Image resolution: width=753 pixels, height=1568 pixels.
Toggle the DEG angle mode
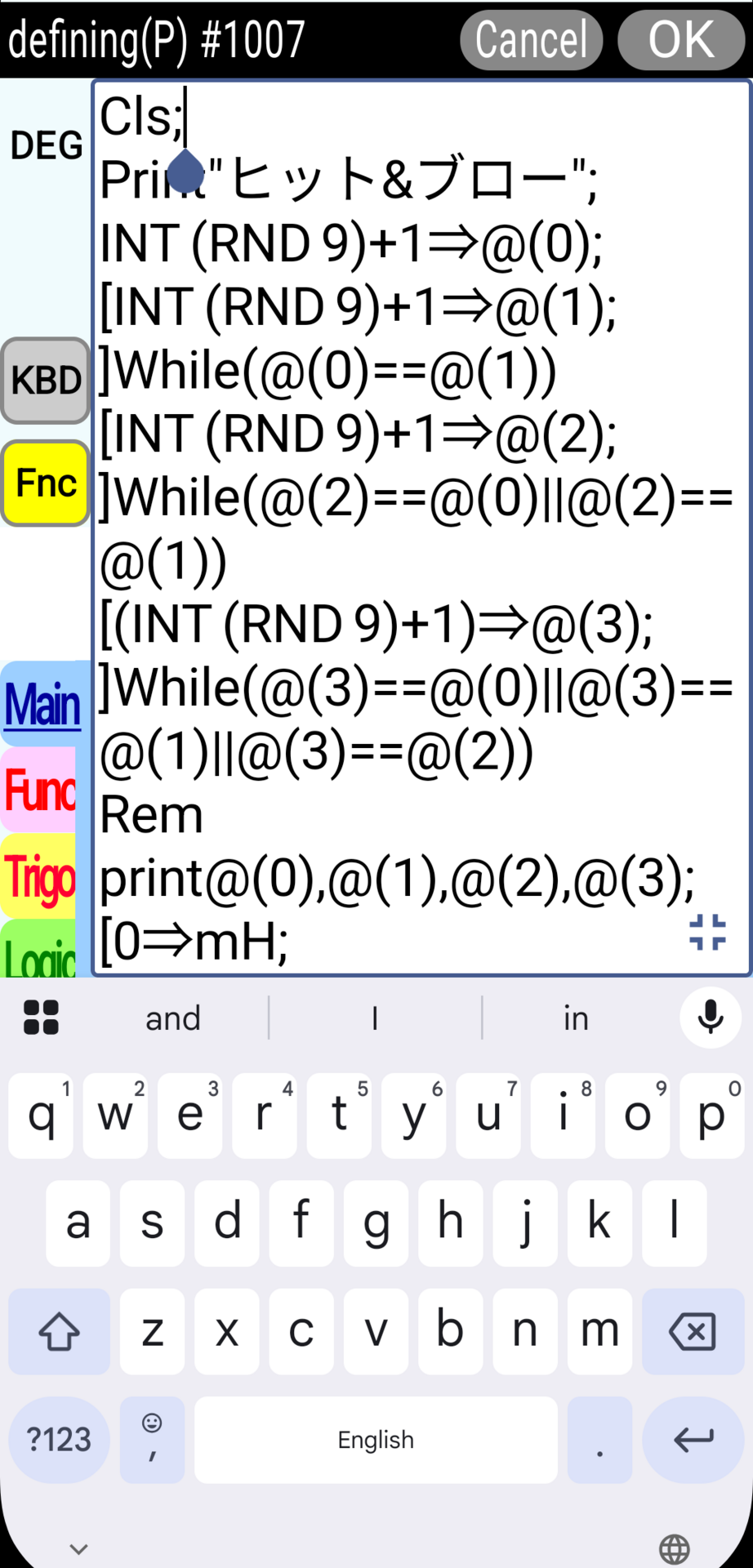[x=46, y=146]
